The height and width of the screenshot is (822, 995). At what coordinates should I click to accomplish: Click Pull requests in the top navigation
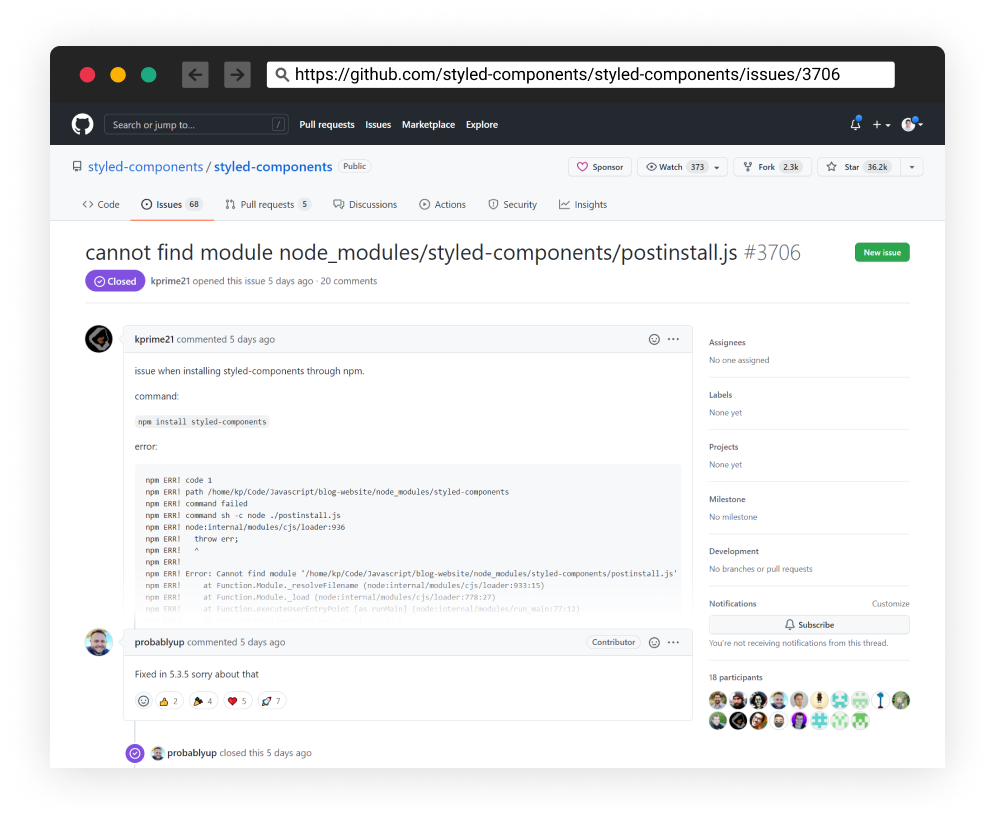pyautogui.click(x=327, y=125)
